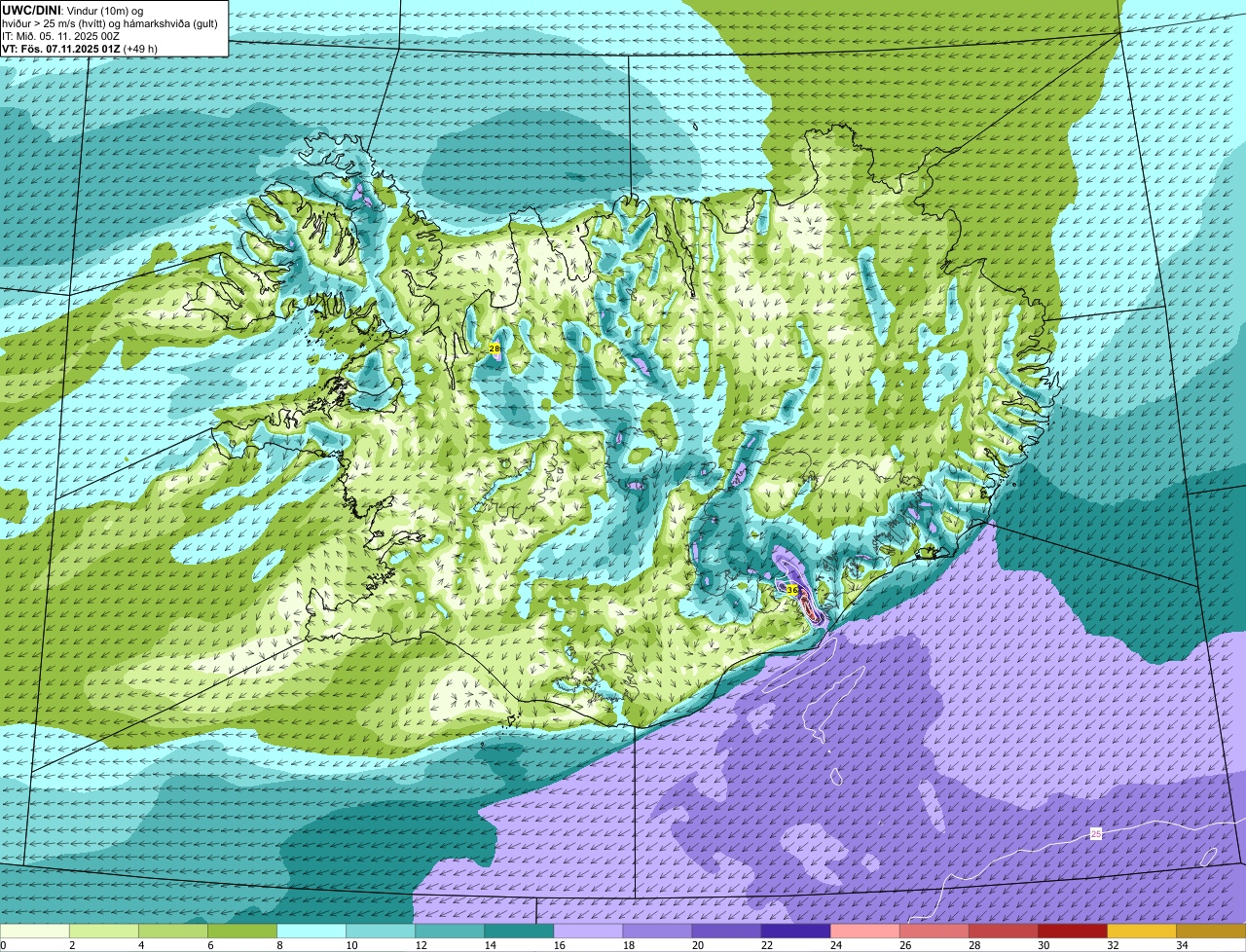Select the 26–28 m/s salmon legend swatch
The image size is (1246, 952).
click(x=934, y=931)
